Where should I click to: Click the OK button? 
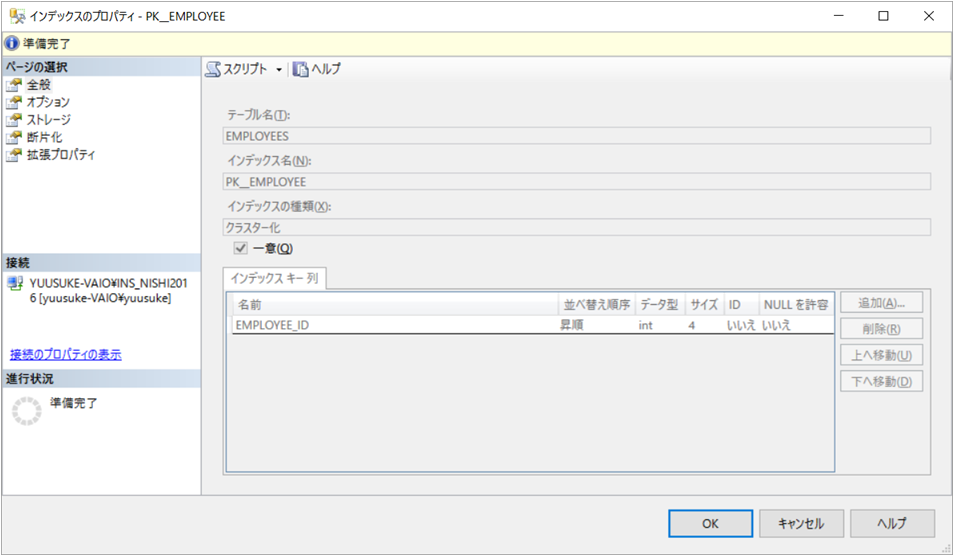pos(711,524)
